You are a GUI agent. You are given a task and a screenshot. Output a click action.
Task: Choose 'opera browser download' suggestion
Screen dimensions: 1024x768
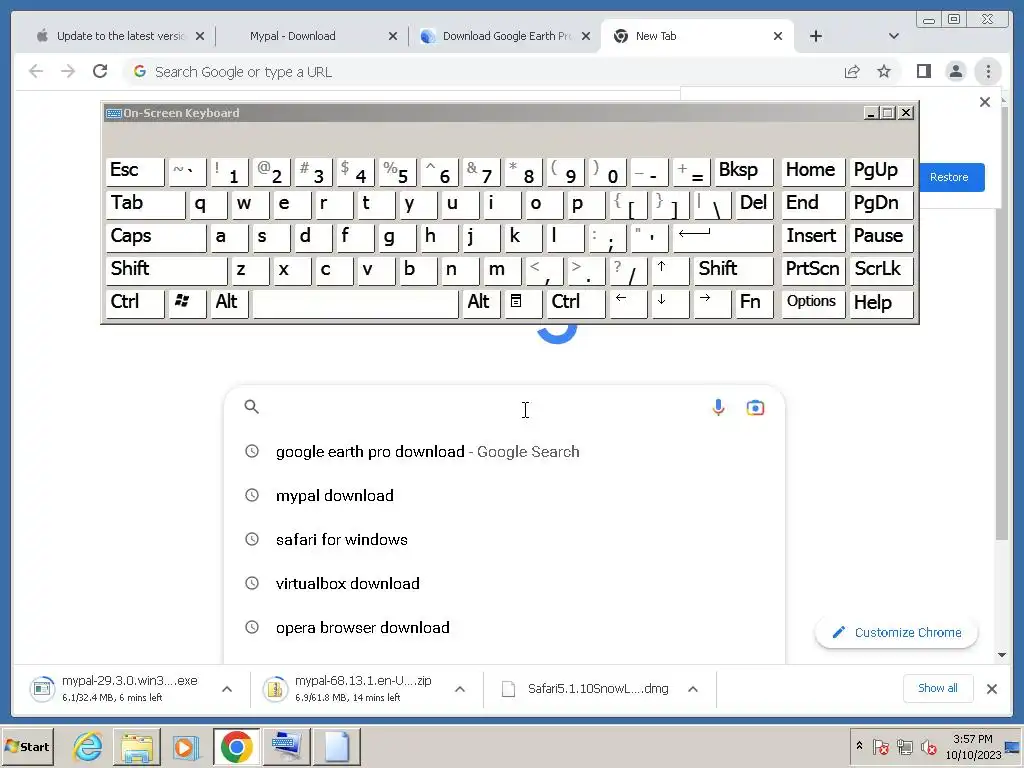(504, 628)
